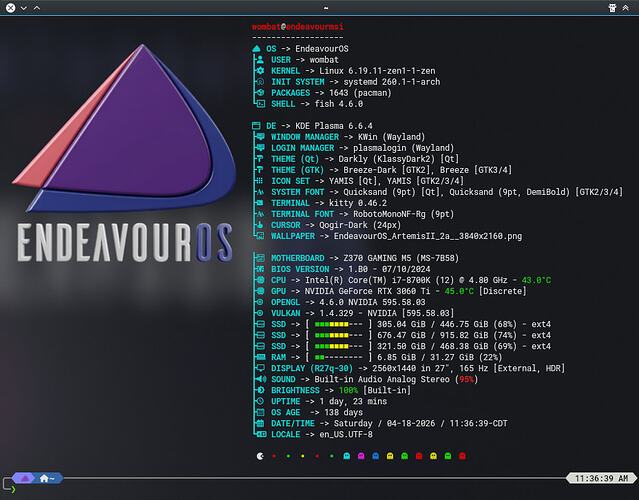Click the green 45.0°C GPU temperature

pyautogui.click(x=459, y=291)
